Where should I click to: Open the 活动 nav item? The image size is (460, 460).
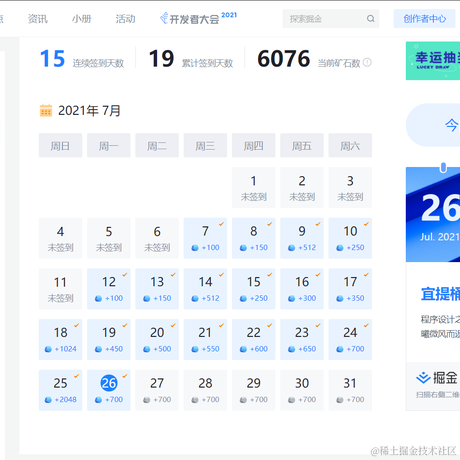pyautogui.click(x=125, y=19)
